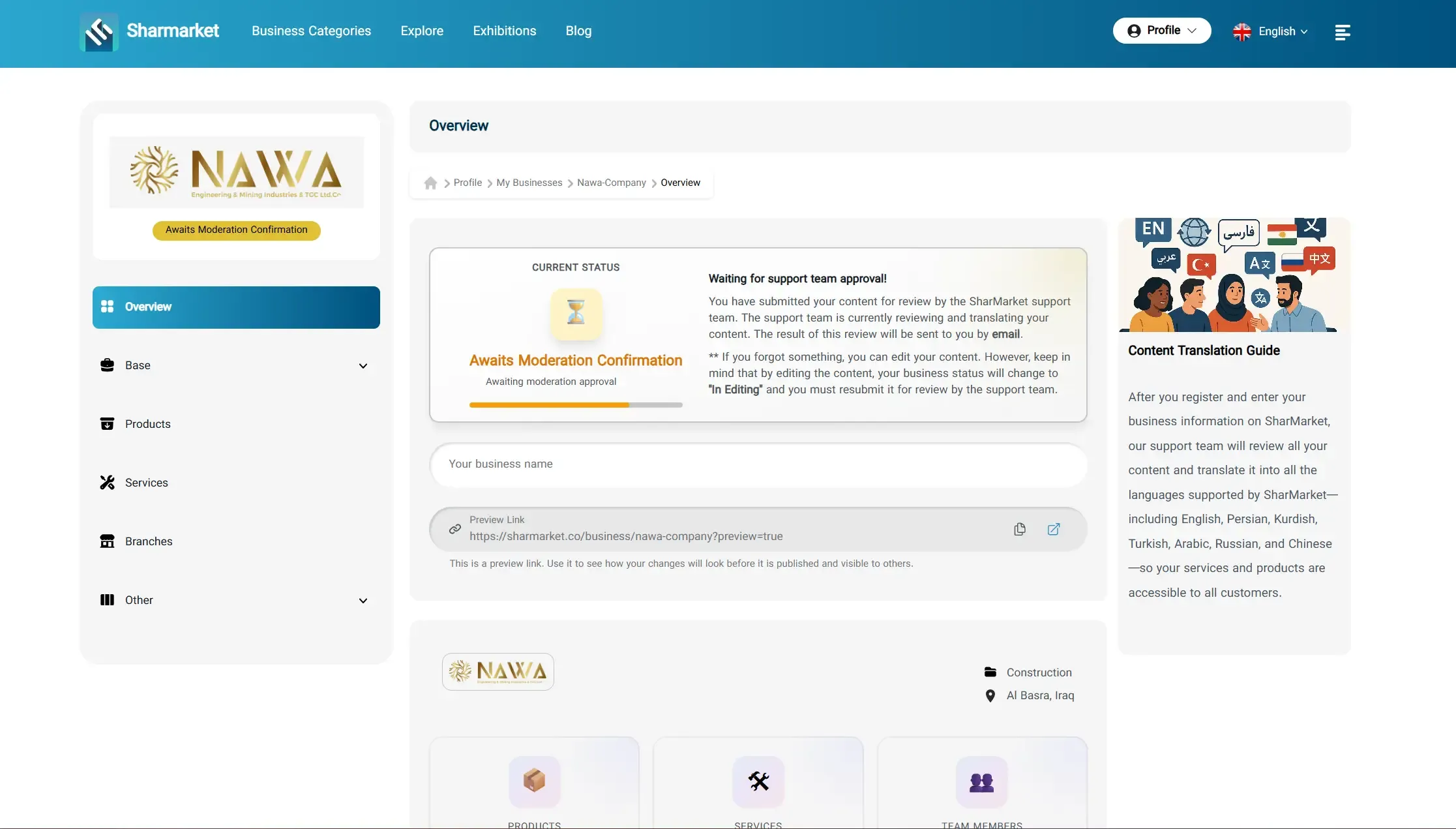Click Waiting for support team approval heading
The height and width of the screenshot is (829, 1456).
tap(797, 279)
